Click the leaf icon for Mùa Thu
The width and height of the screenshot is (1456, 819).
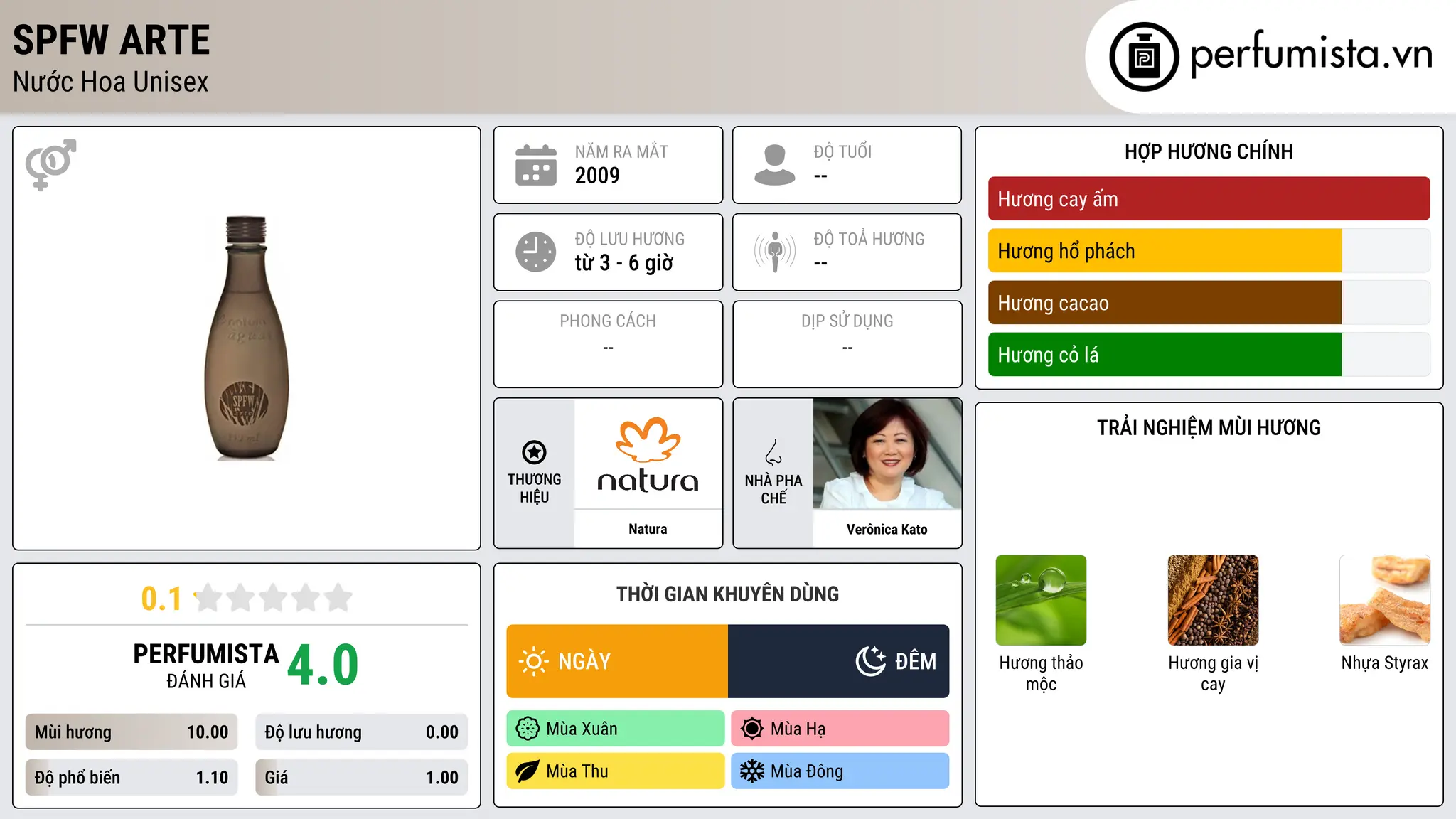(x=528, y=771)
